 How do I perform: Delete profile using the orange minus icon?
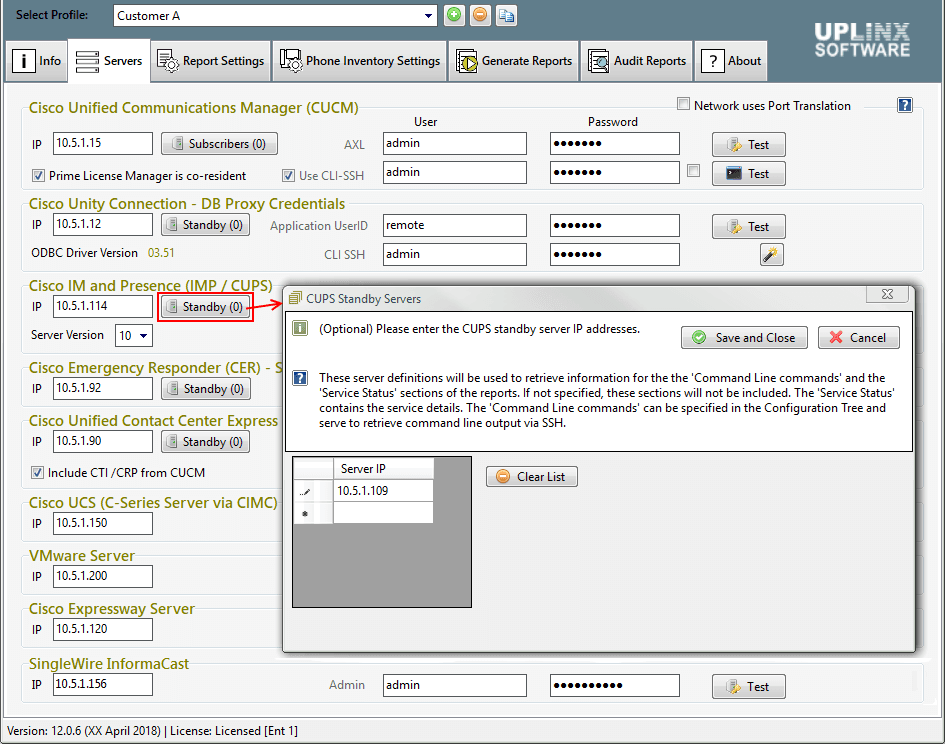click(x=480, y=15)
